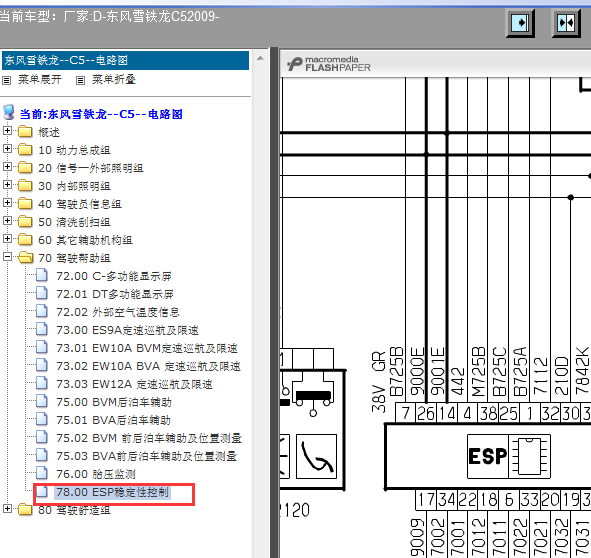Click the 菜单展开 link
Viewport: 591px width, 558px height.
pyautogui.click(x=40, y=80)
